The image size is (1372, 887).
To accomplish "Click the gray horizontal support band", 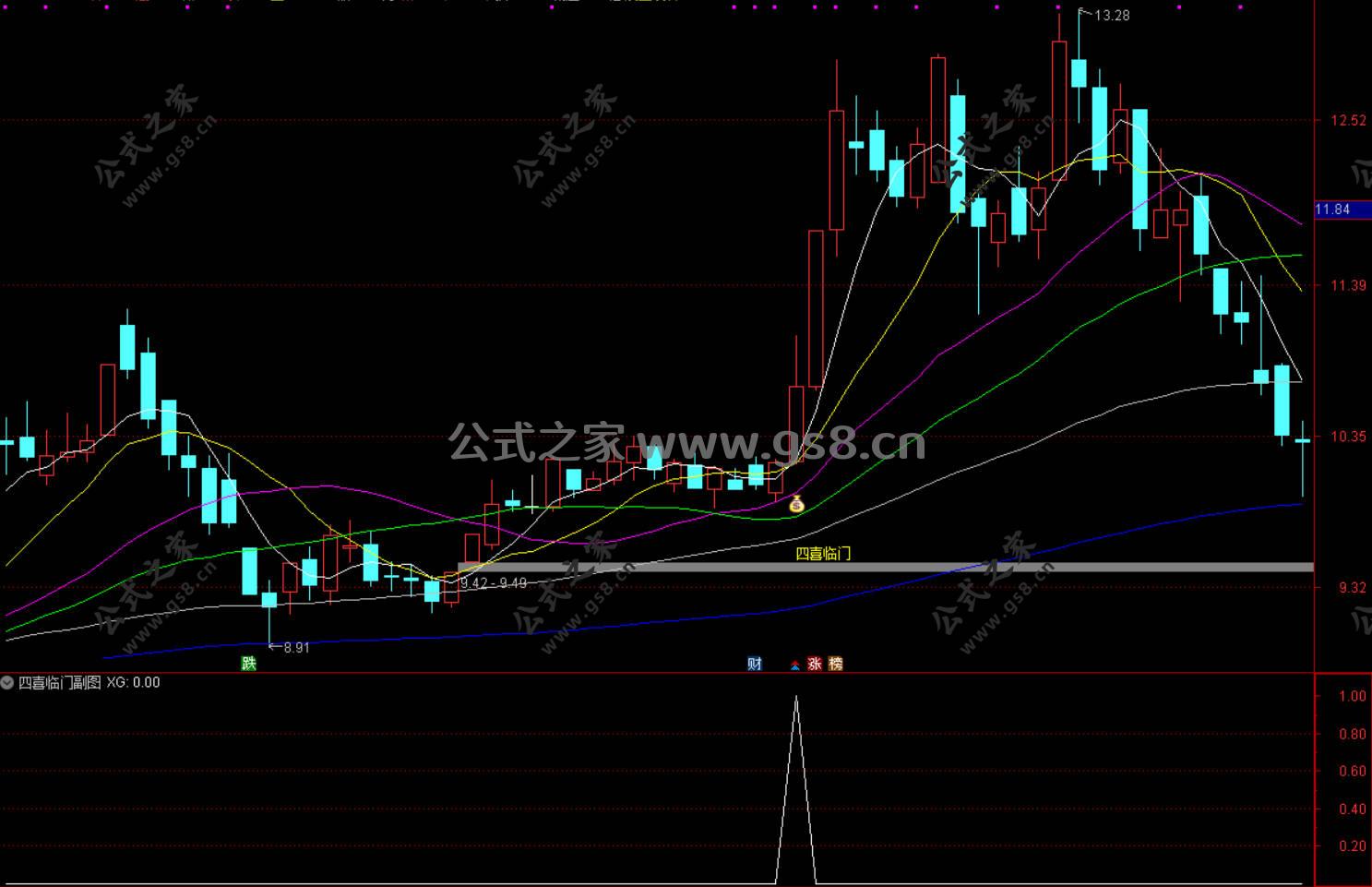I will [886, 567].
